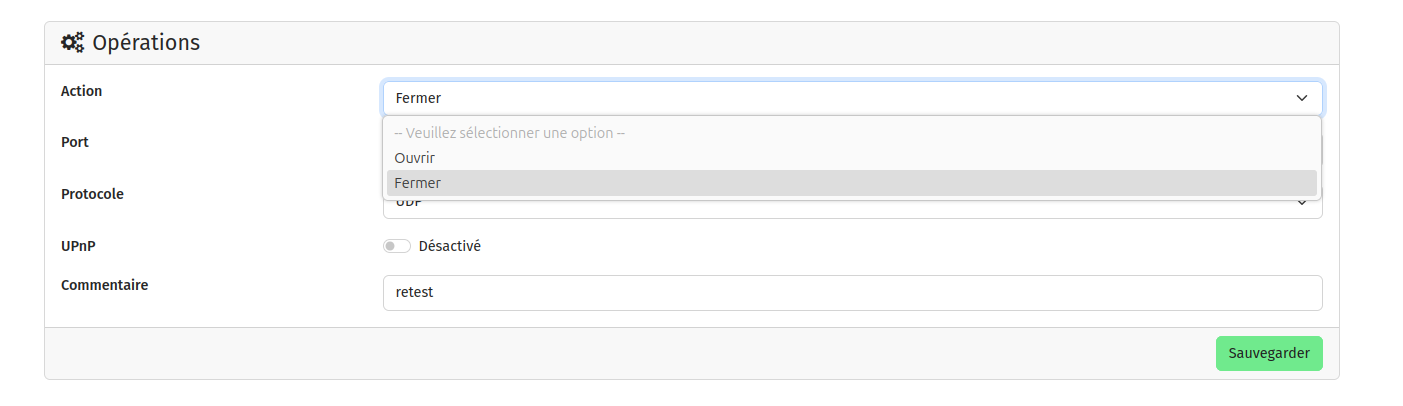Image resolution: width=1403 pixels, height=406 pixels.
Task: Click the Commentaire field label
Action: pyautogui.click(x=104, y=285)
